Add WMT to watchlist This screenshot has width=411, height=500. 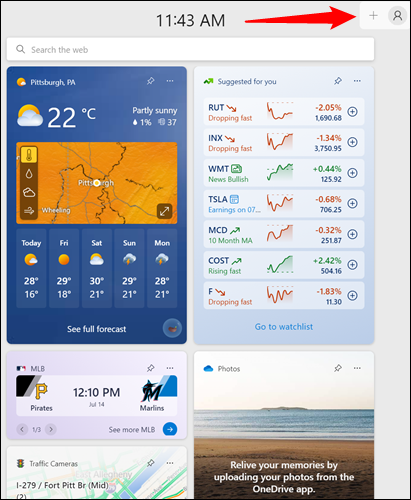point(352,173)
